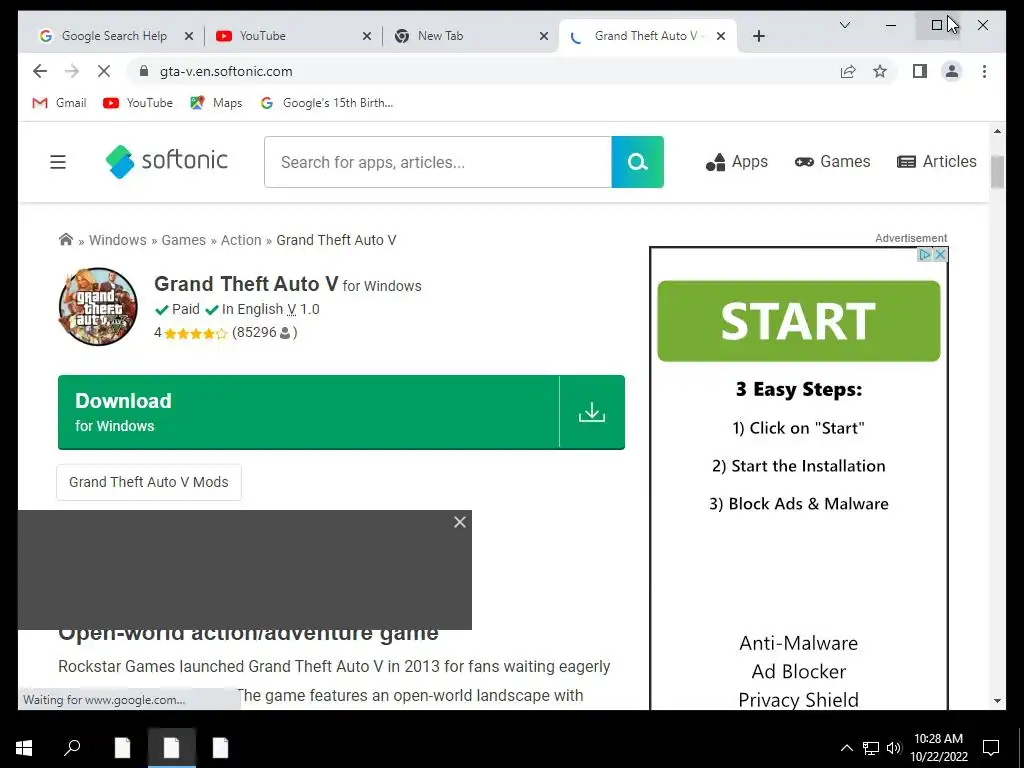Image resolution: width=1024 pixels, height=768 pixels.
Task: Switch to the YouTube tab
Action: click(292, 36)
